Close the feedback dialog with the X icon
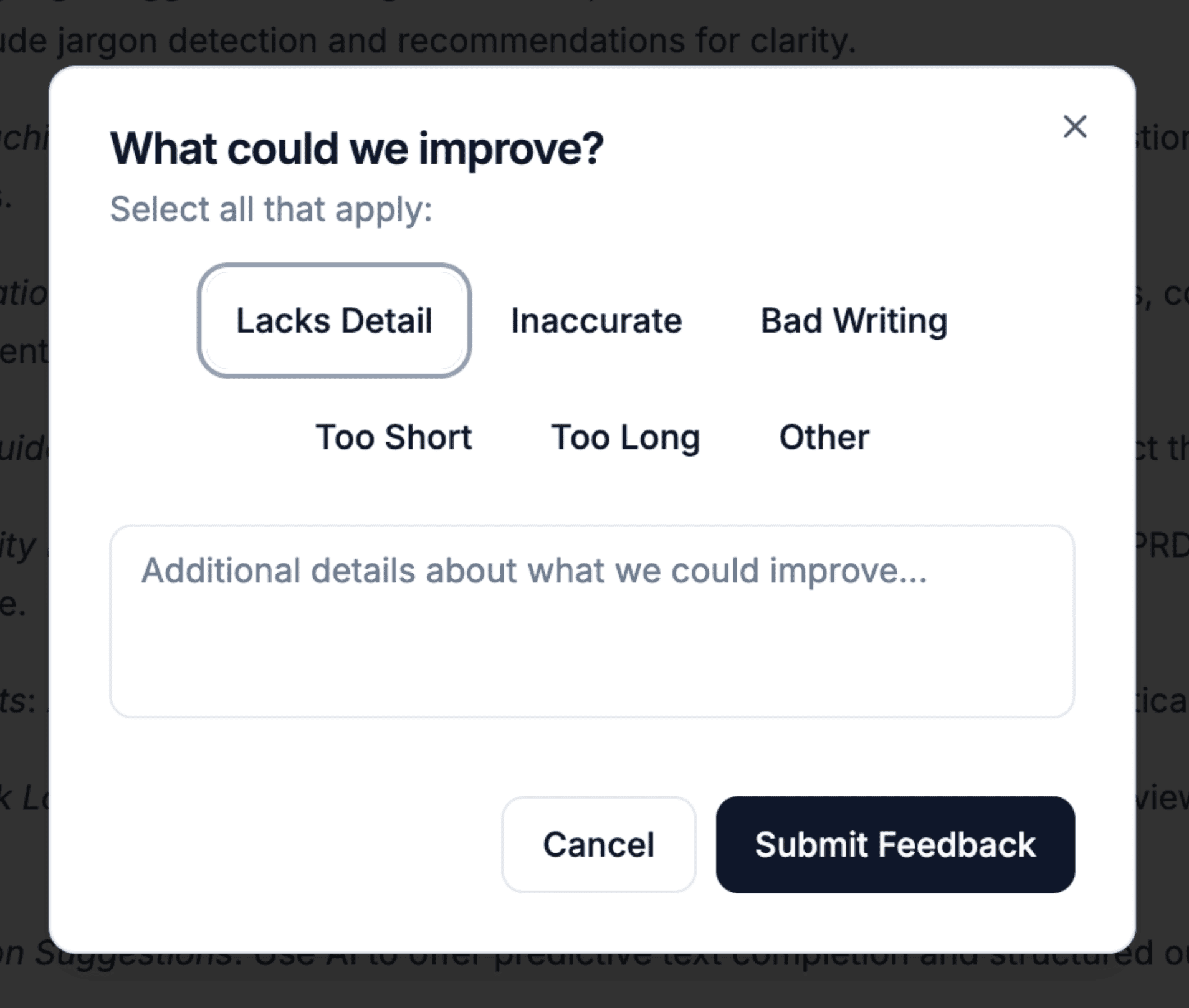 [1074, 126]
